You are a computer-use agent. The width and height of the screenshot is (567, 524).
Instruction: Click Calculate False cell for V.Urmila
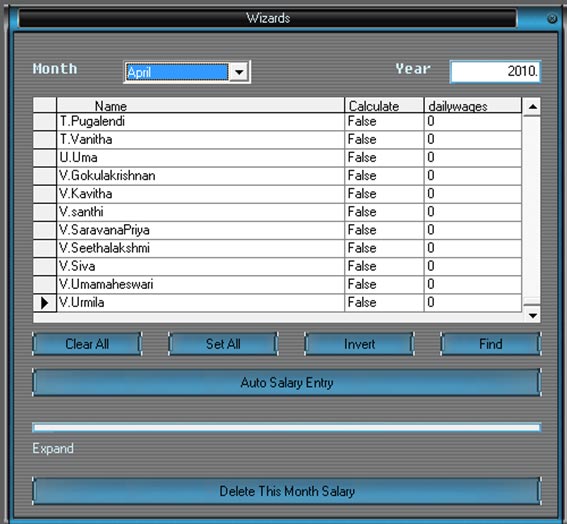click(x=384, y=303)
